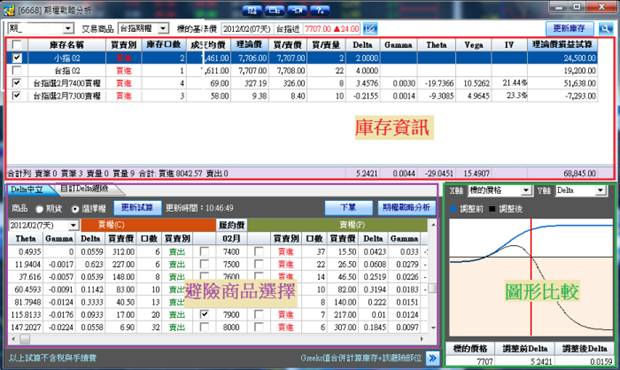620x370 pixels.
Task: Click the second blue title bar icon button
Action: click(x=274, y=10)
